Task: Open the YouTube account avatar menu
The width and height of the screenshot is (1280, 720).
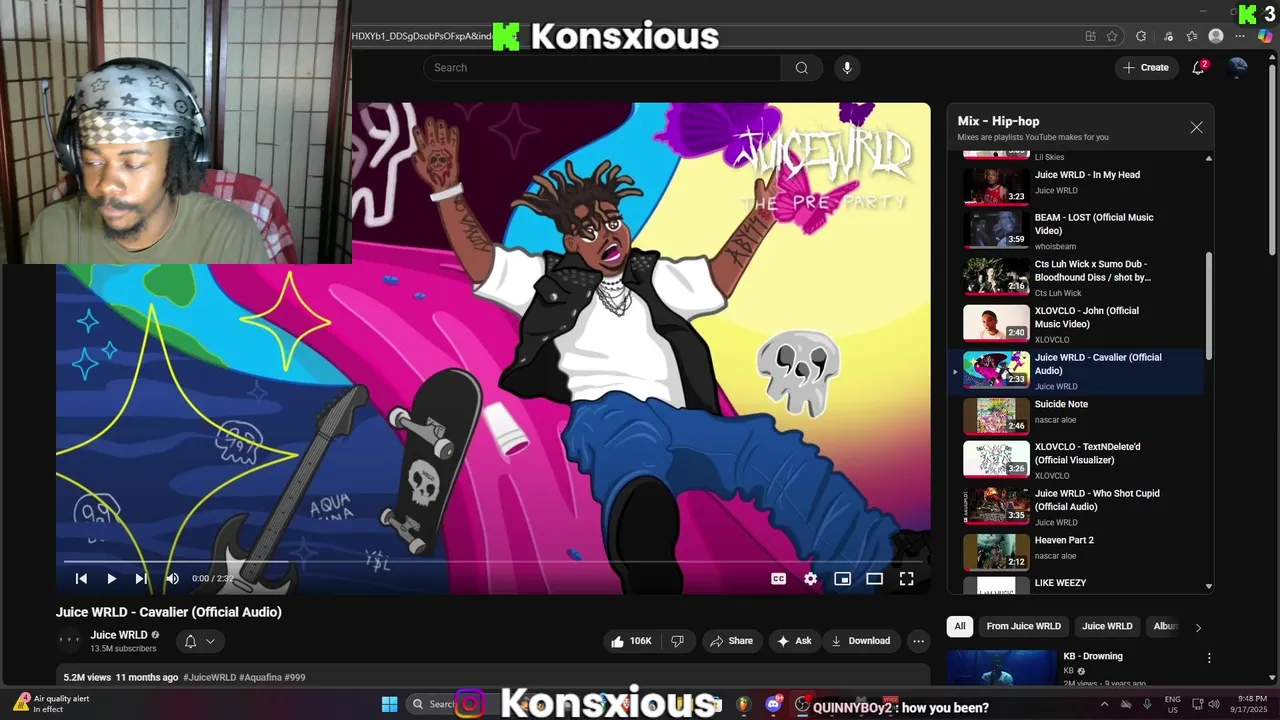Action: (x=1238, y=68)
